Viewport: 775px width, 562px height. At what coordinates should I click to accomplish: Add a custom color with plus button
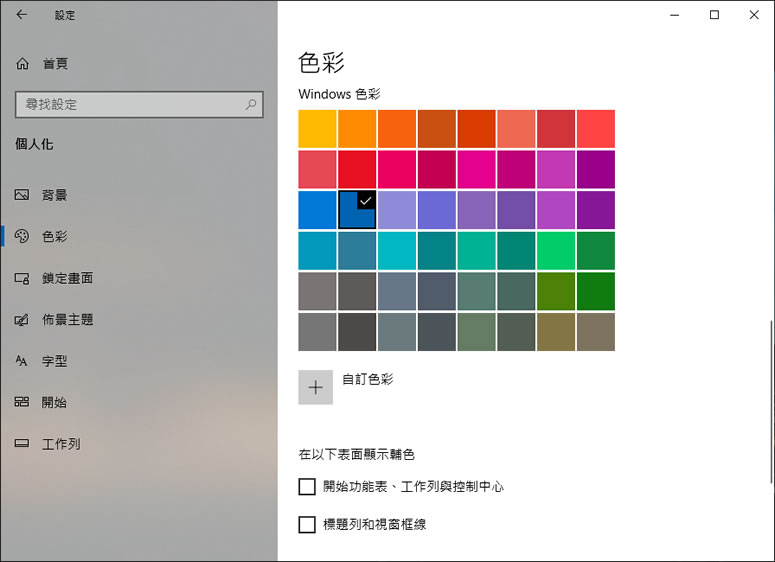315,387
